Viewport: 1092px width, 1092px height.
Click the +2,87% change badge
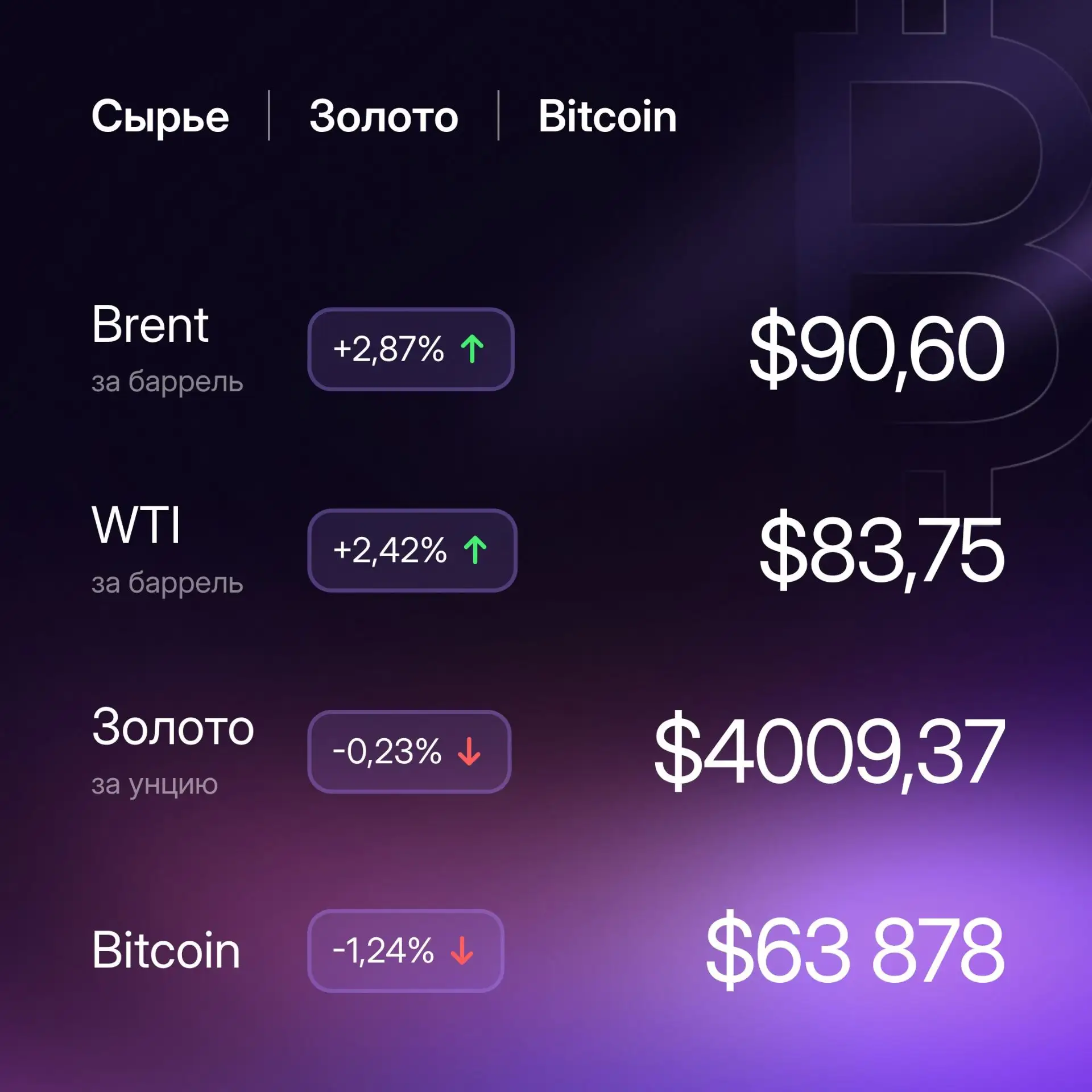[411, 349]
